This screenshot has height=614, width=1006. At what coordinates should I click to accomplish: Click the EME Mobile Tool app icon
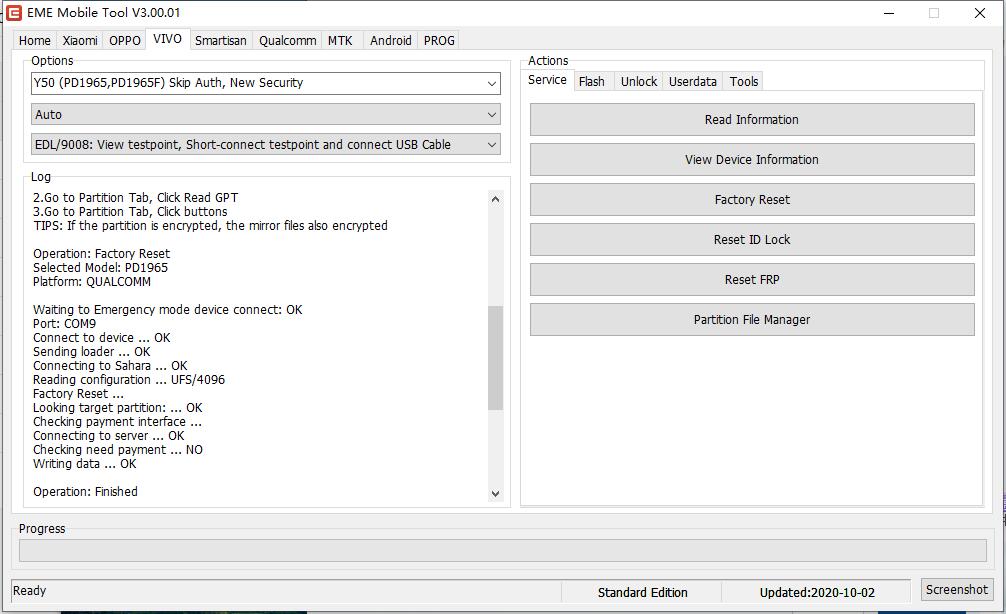point(13,13)
